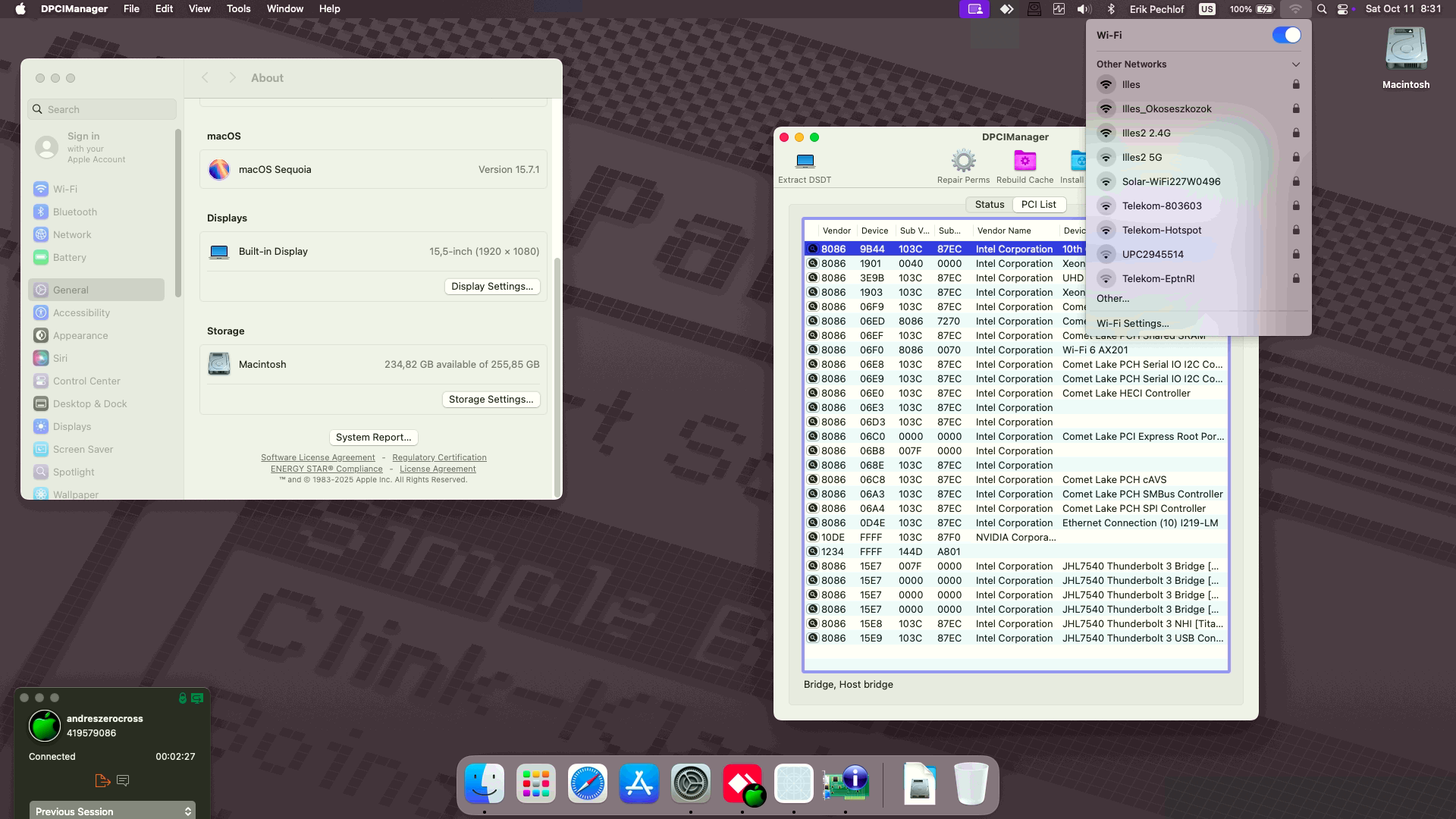This screenshot has width=1456, height=819.
Task: Select the NVIDIA Corporation PCI row
Action: (1016, 538)
